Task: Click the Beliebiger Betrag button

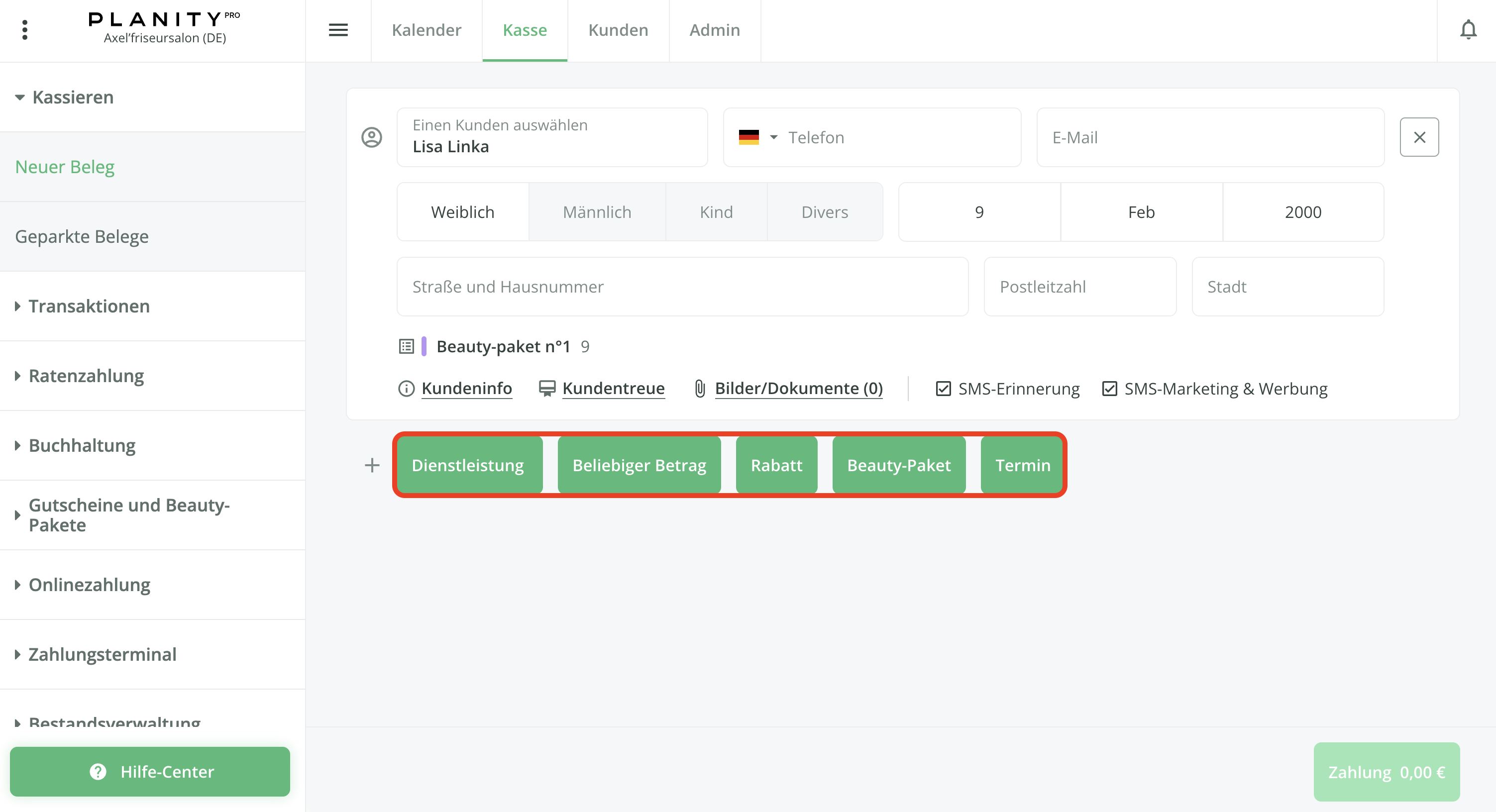Action: point(639,465)
